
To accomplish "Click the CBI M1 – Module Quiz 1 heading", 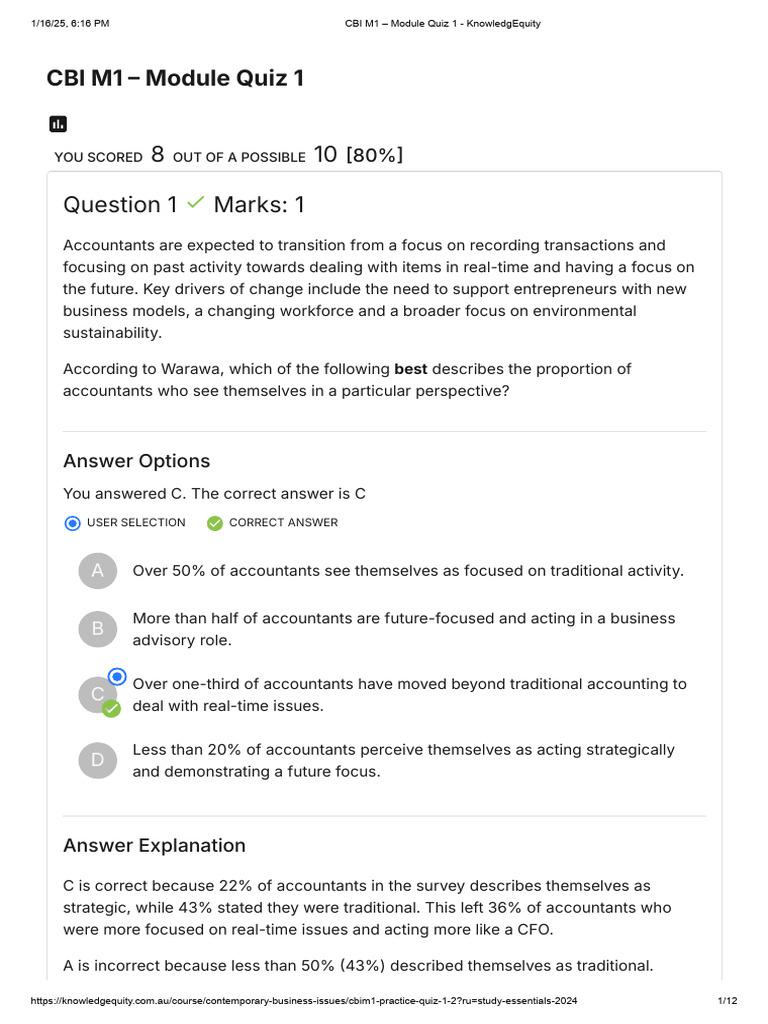I will [x=175, y=78].
